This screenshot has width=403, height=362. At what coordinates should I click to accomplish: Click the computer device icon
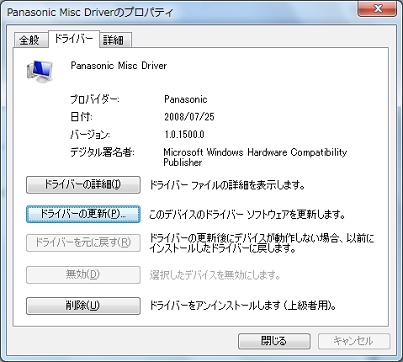pos(40,71)
